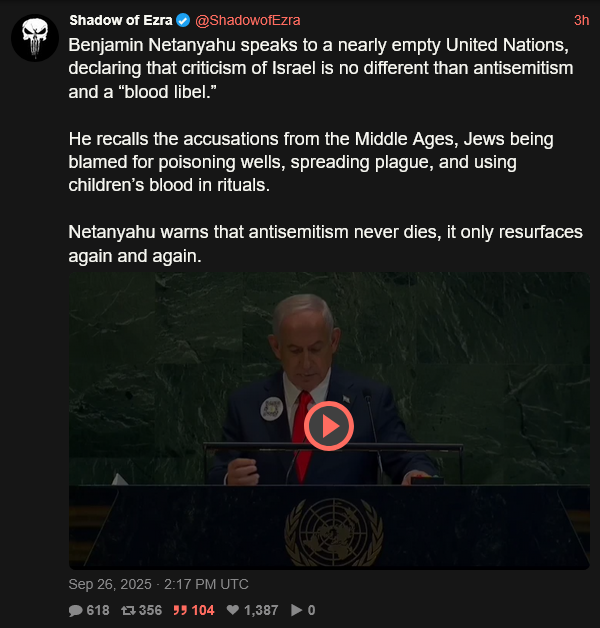Click the 104 quotes count
This screenshot has width=600, height=628.
(203, 610)
